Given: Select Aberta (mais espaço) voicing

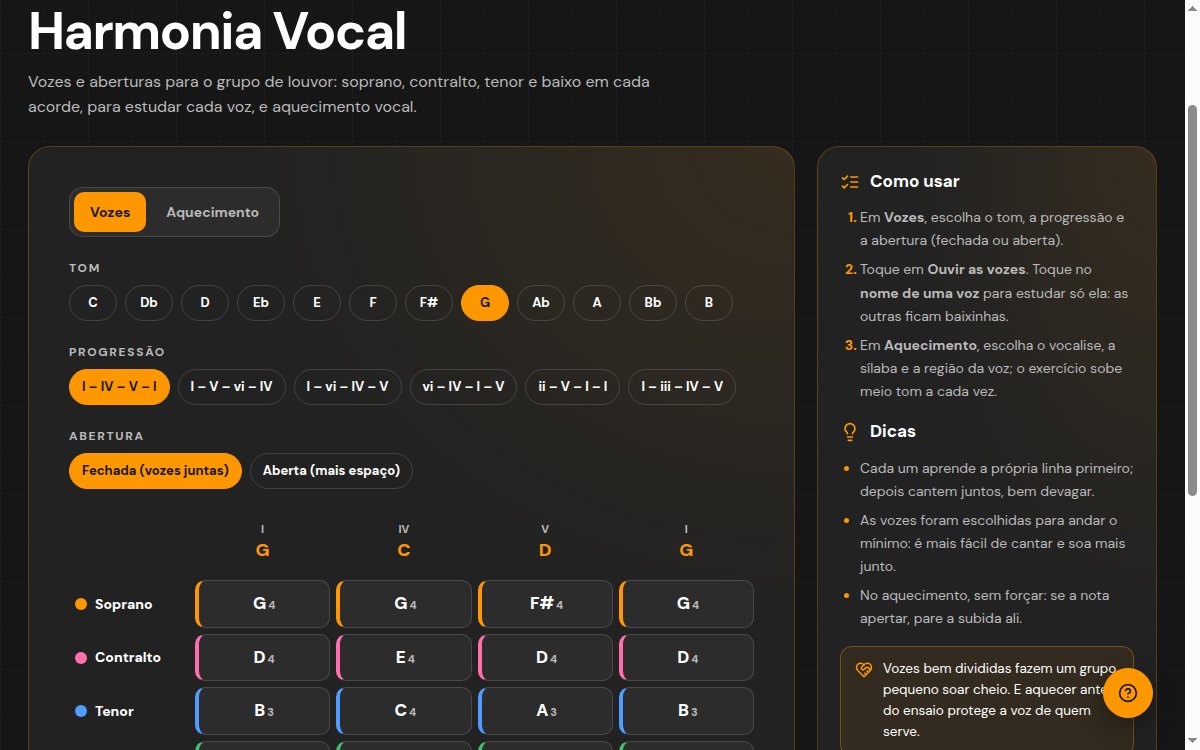Looking at the screenshot, I should (331, 471).
